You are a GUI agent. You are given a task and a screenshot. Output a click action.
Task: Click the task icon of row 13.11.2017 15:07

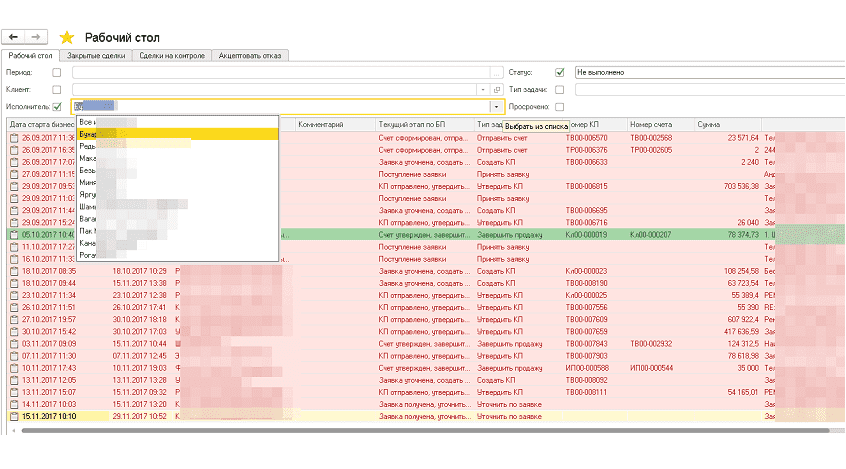tap(14, 392)
